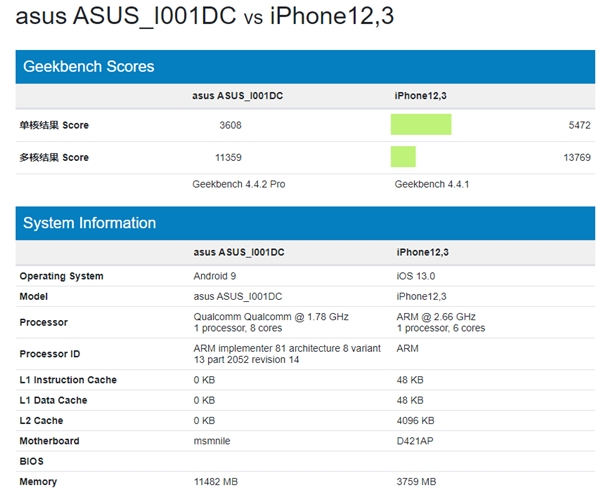Click the '11482 MB' memory value
Image resolution: width=600 pixels, height=494 pixels.
click(x=216, y=481)
